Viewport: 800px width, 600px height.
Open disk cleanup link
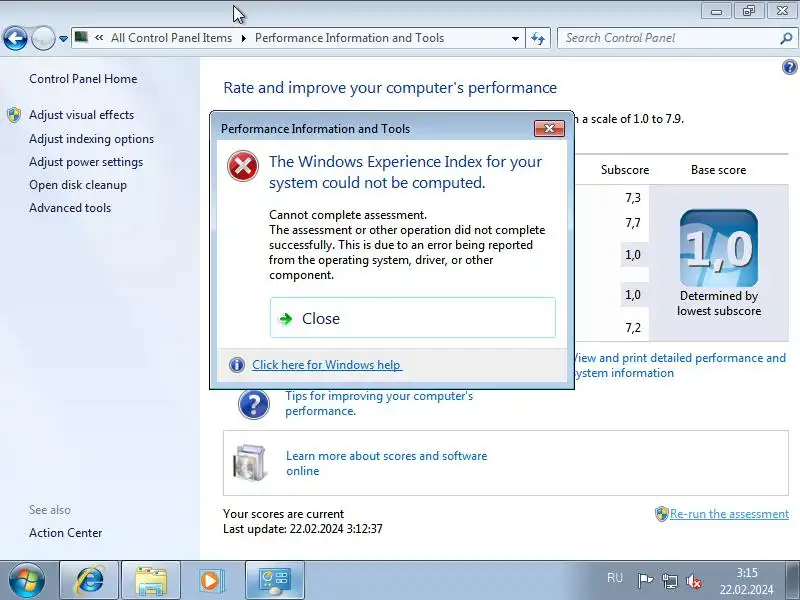pyautogui.click(x=78, y=185)
